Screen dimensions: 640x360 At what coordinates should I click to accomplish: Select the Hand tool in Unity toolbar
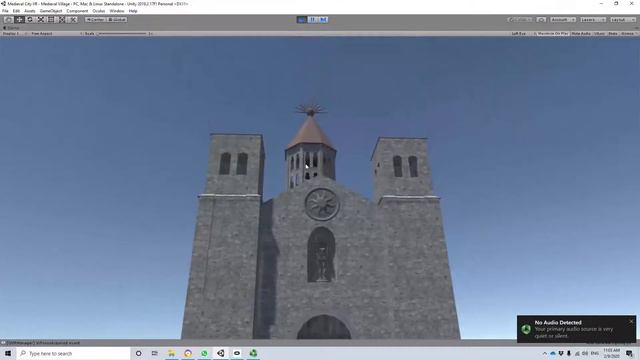pyautogui.click(x=8, y=20)
